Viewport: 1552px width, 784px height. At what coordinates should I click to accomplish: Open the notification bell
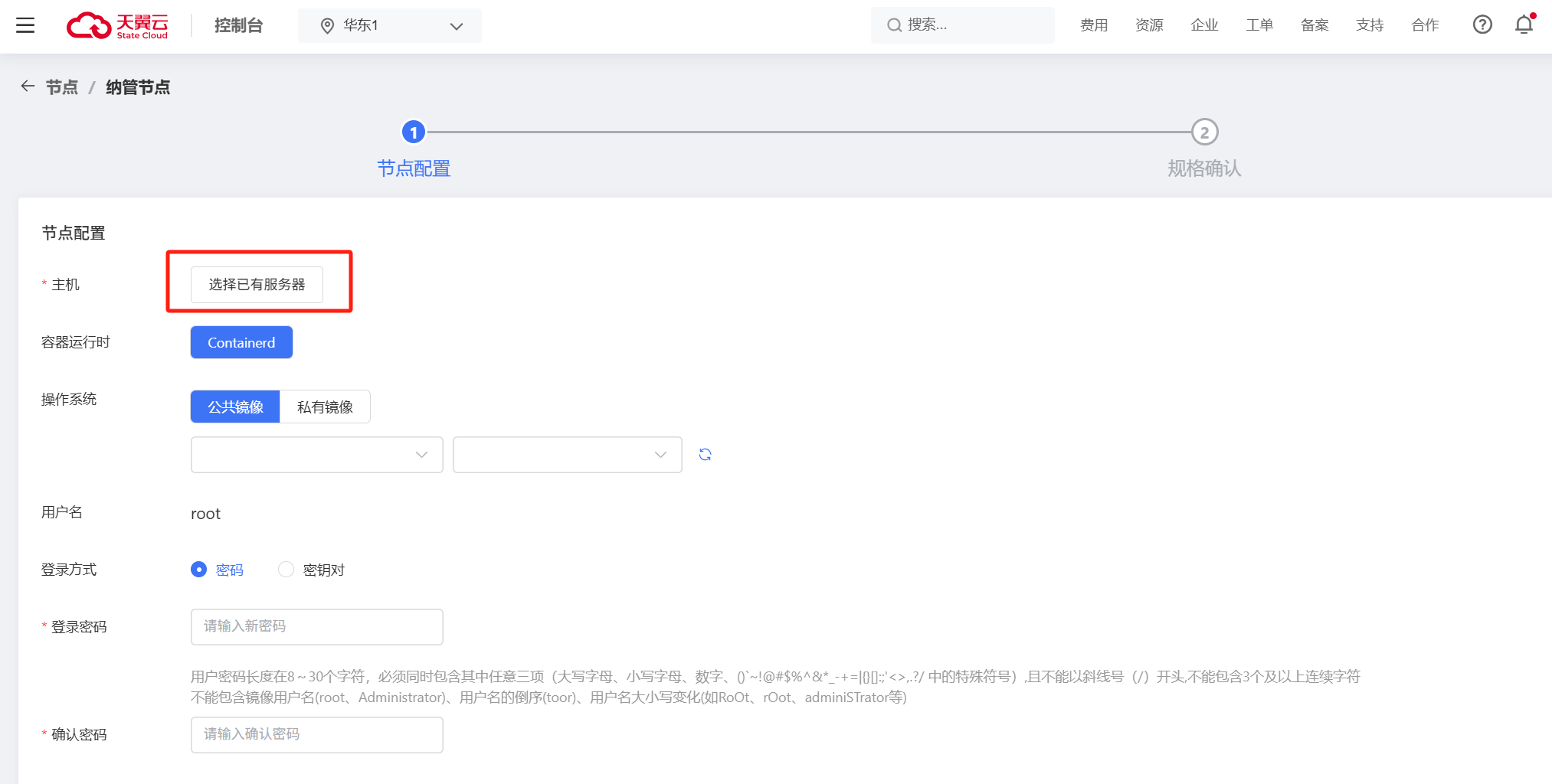pos(1524,25)
